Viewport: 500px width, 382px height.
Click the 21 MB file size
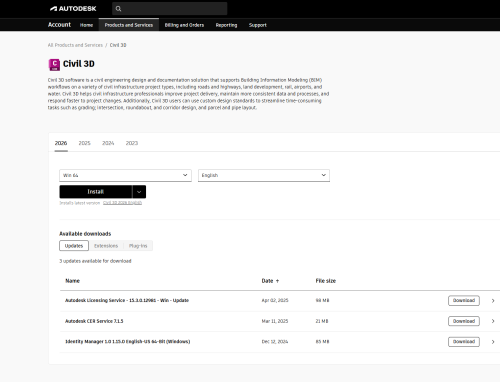click(x=322, y=321)
